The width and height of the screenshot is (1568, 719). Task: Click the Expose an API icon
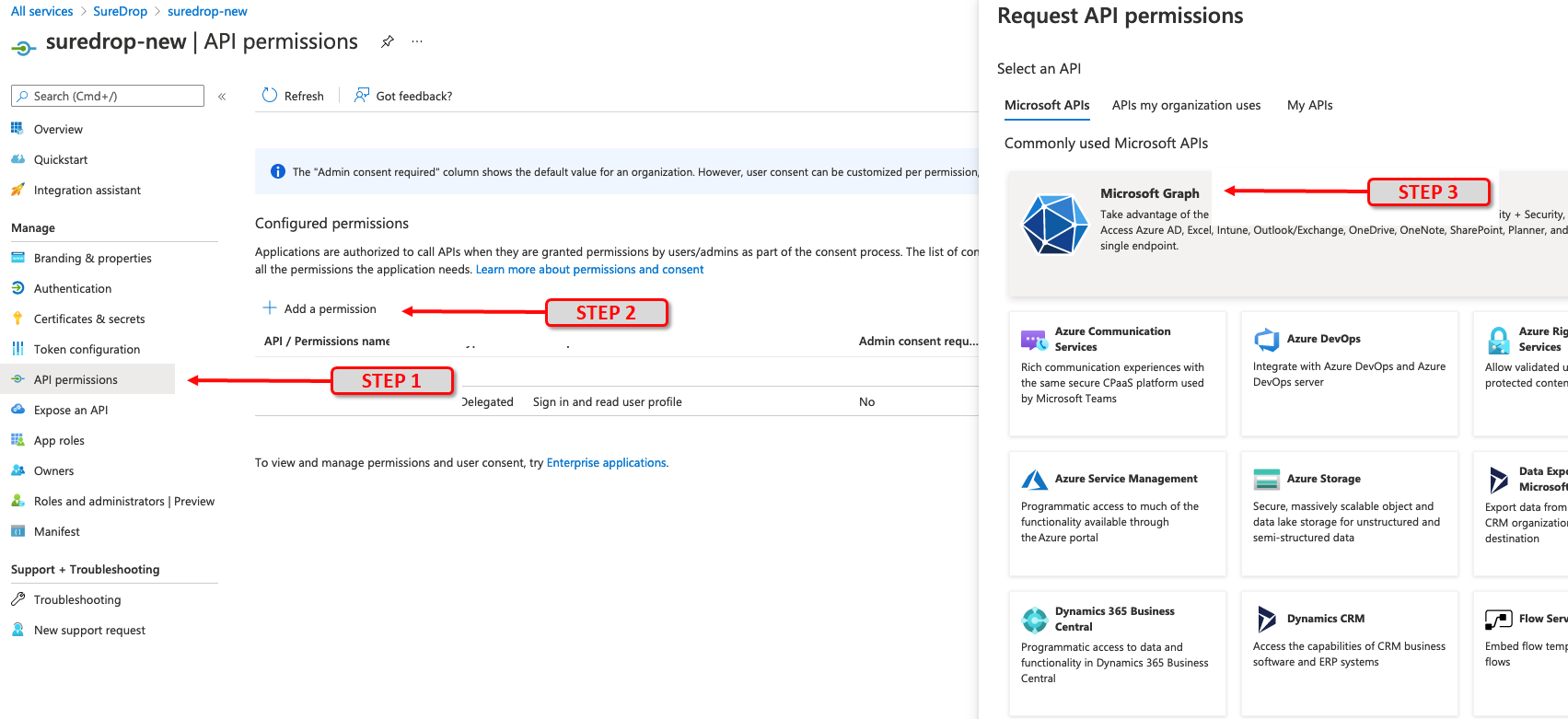[x=17, y=410]
